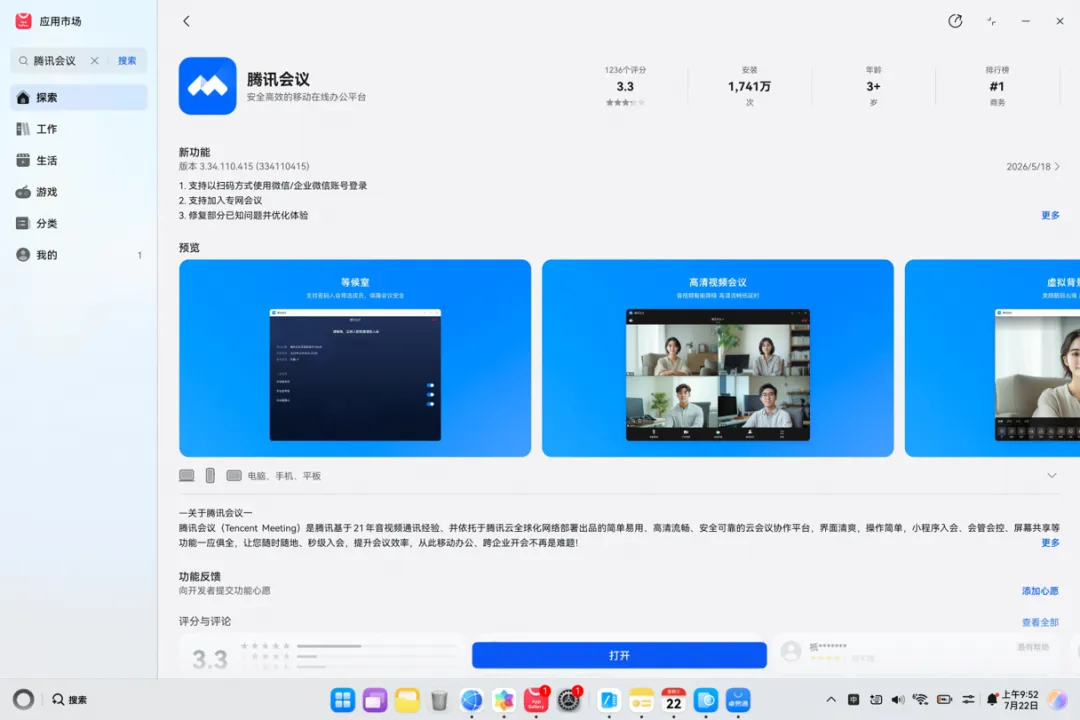Open the control center sliders icon in tray
This screenshot has height=720, width=1080.
tap(968, 699)
